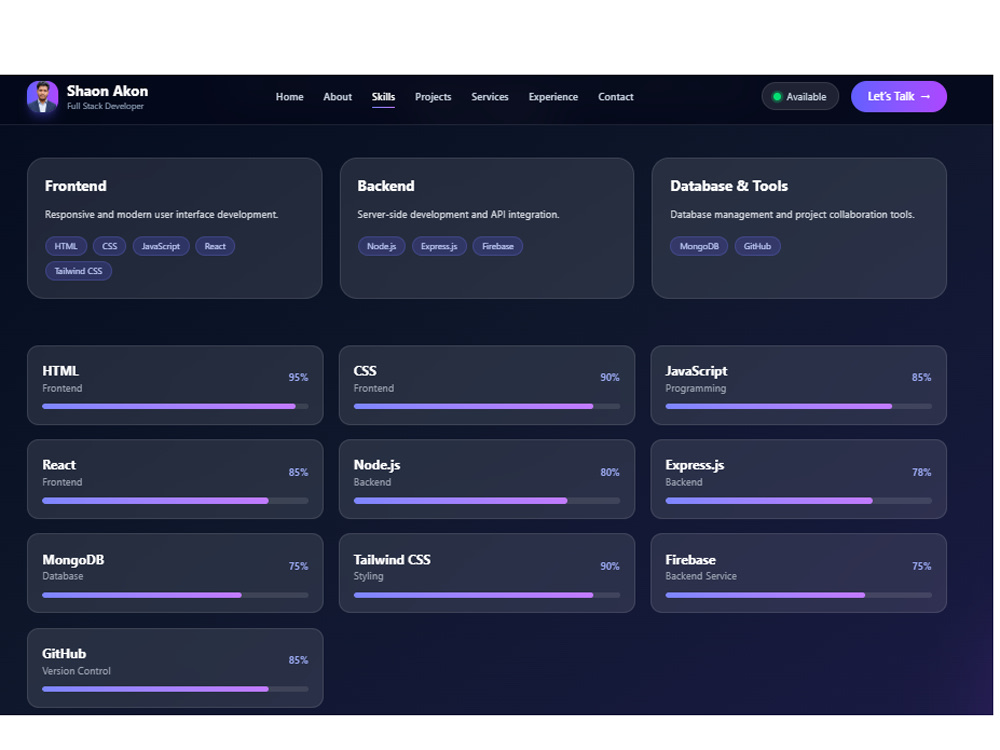The image size is (1000, 750).
Task: Click the Express.js skill progress bar
Action: pyautogui.click(x=798, y=501)
